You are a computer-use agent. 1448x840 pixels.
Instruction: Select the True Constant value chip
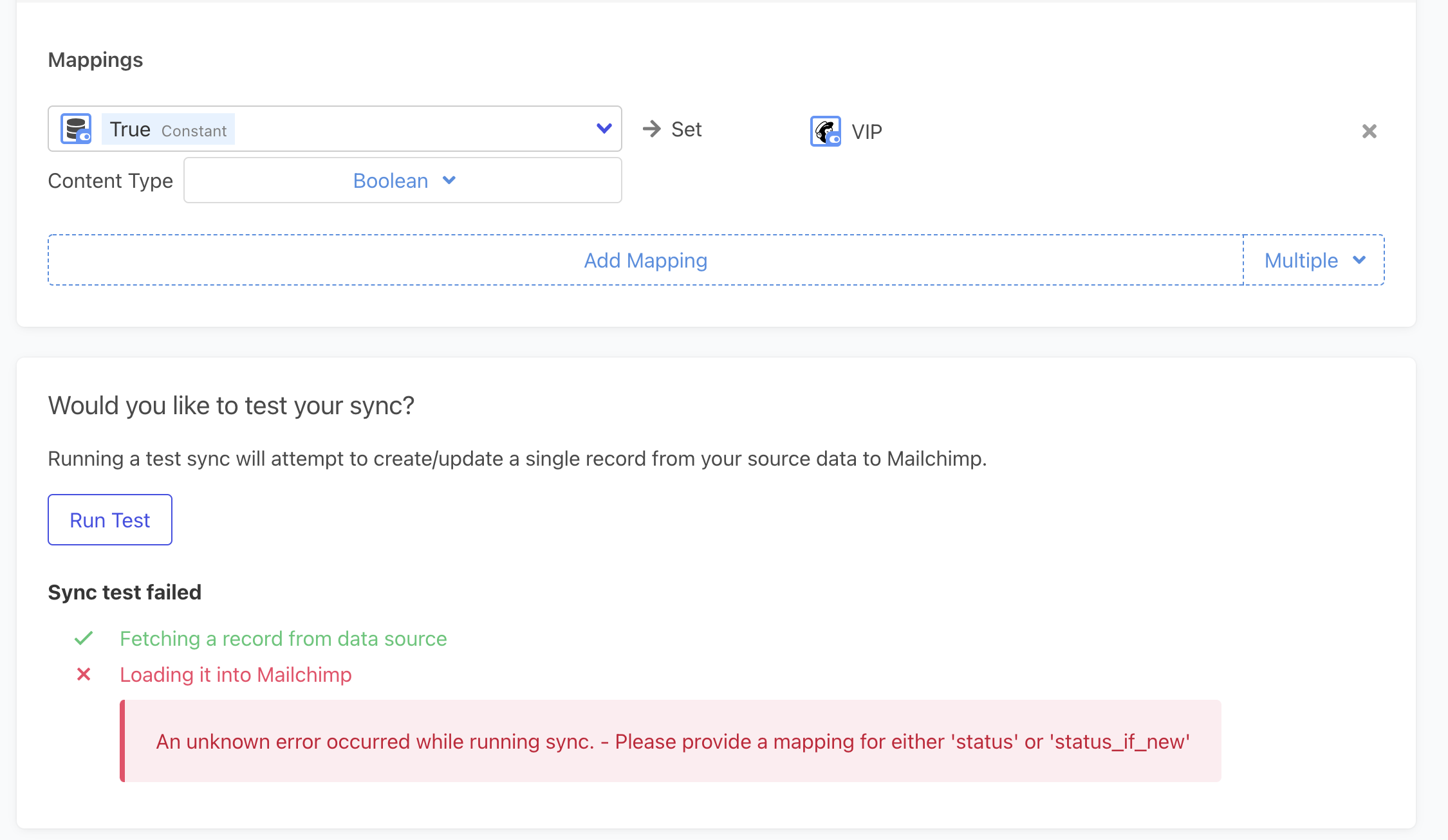(168, 130)
